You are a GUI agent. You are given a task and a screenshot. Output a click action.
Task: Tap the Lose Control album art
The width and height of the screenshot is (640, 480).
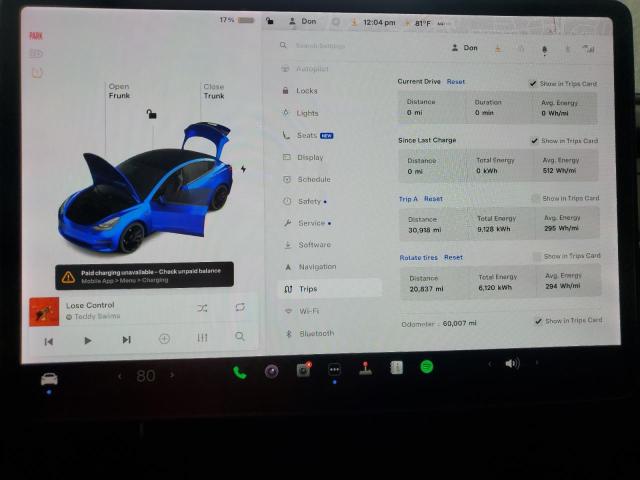[44, 312]
